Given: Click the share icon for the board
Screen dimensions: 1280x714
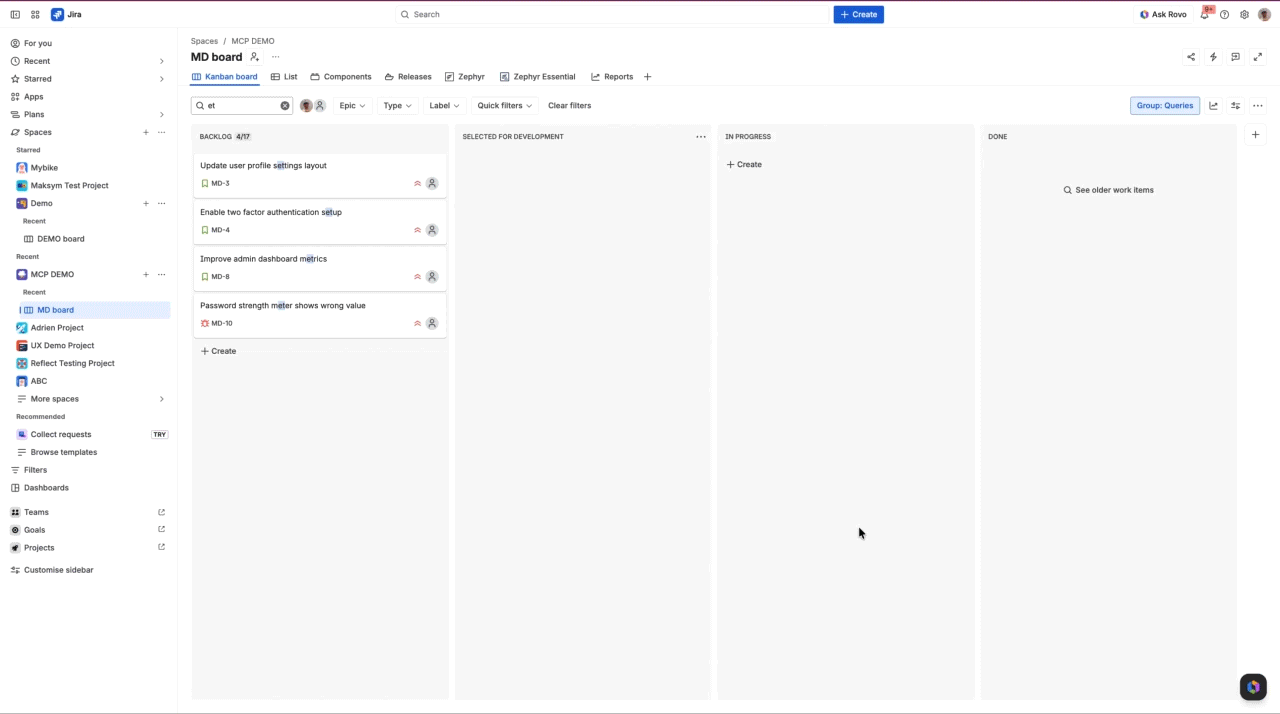Looking at the screenshot, I should point(1191,57).
